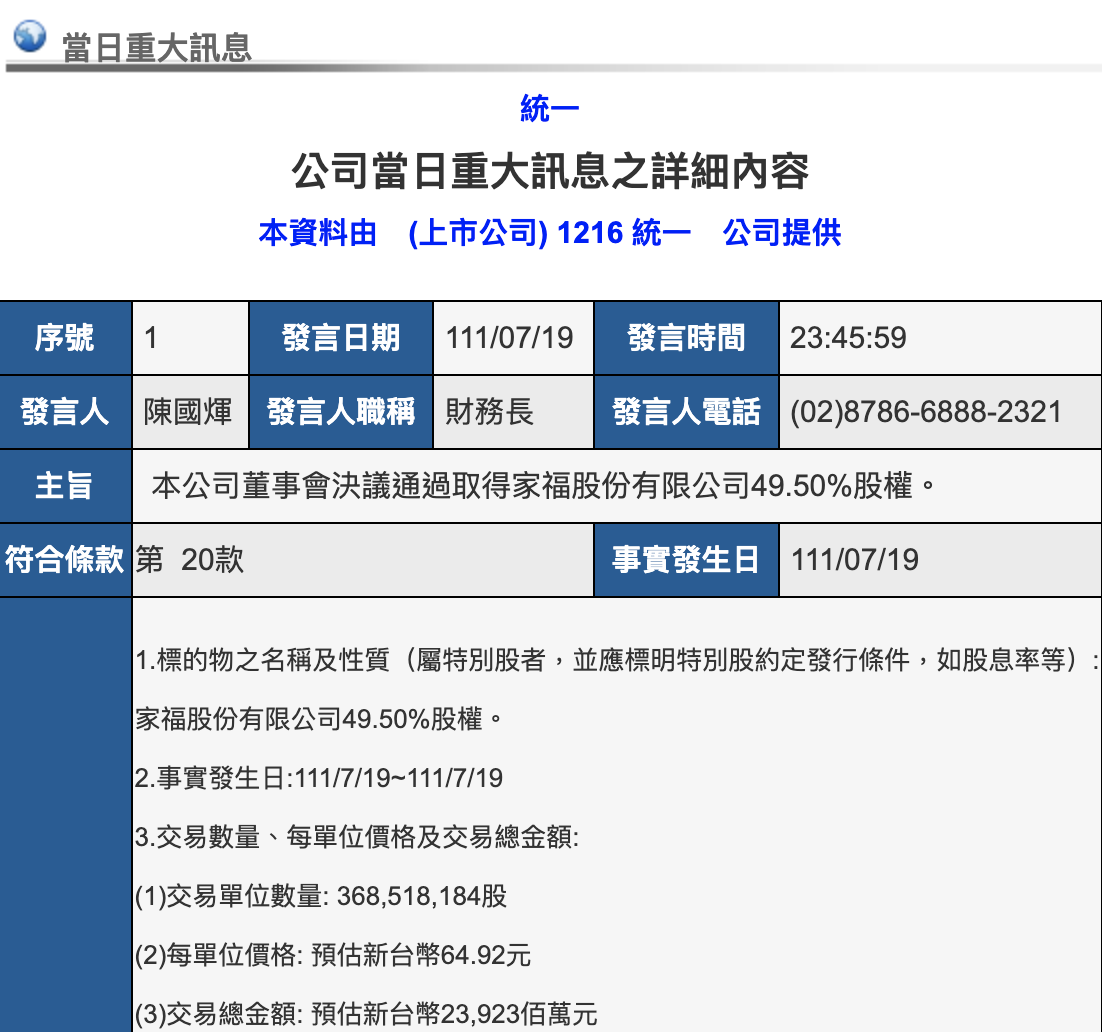Select the body line 家福股份有限公司49.50%股權

[319, 719]
